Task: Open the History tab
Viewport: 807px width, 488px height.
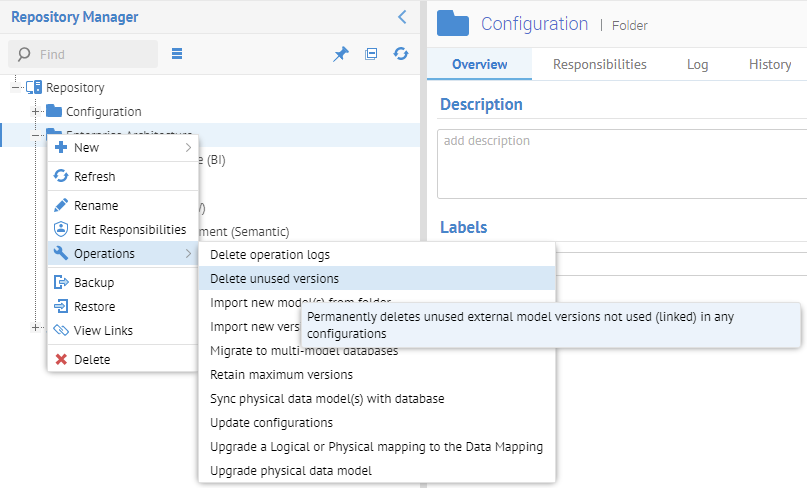Action: pos(769,64)
